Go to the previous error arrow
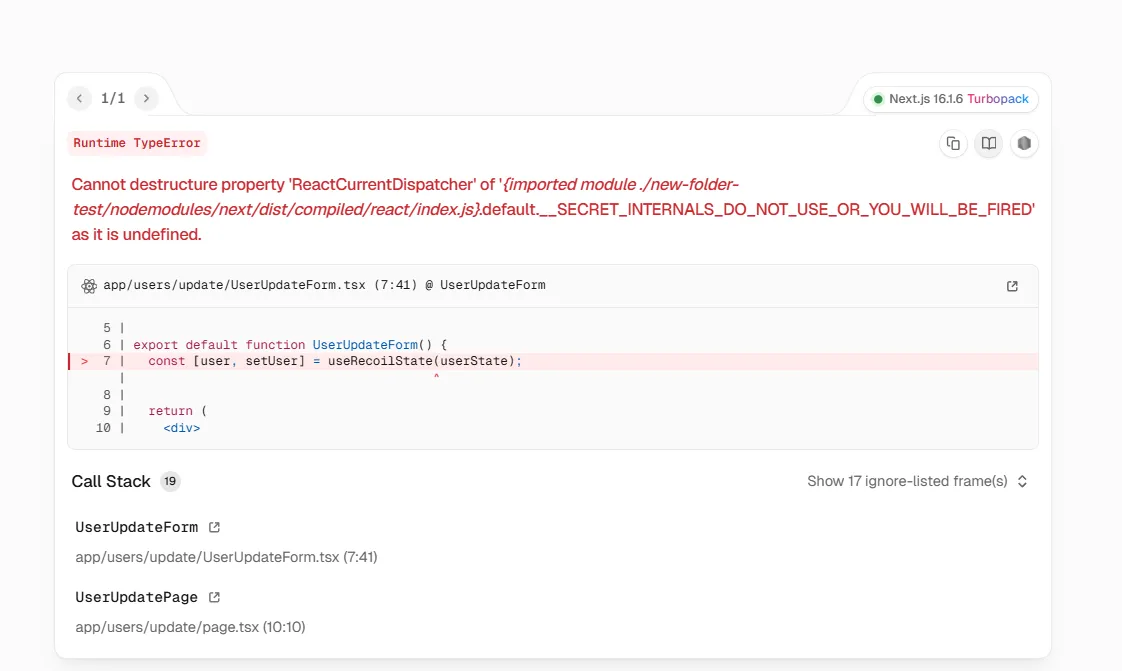Screen dimensions: 1122x671 point(79,98)
